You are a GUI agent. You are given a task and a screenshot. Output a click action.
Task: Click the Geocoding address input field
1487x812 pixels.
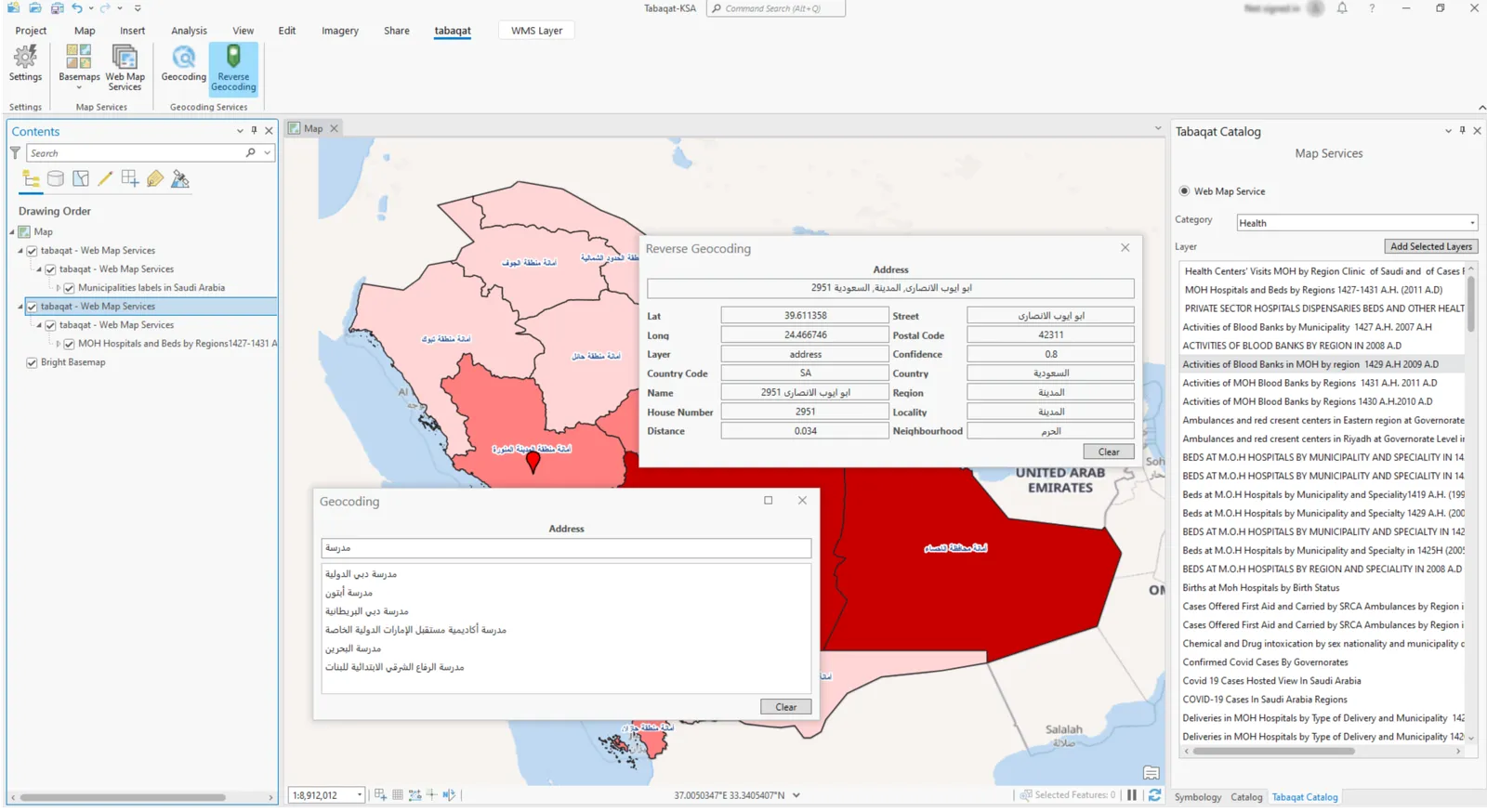[x=566, y=548]
